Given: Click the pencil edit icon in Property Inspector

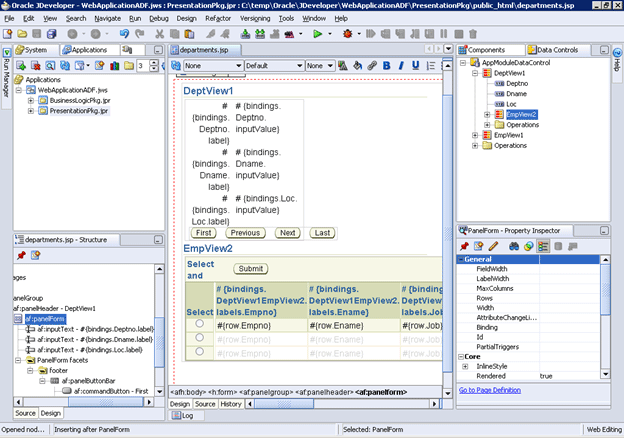Looking at the screenshot, I should coord(493,246).
